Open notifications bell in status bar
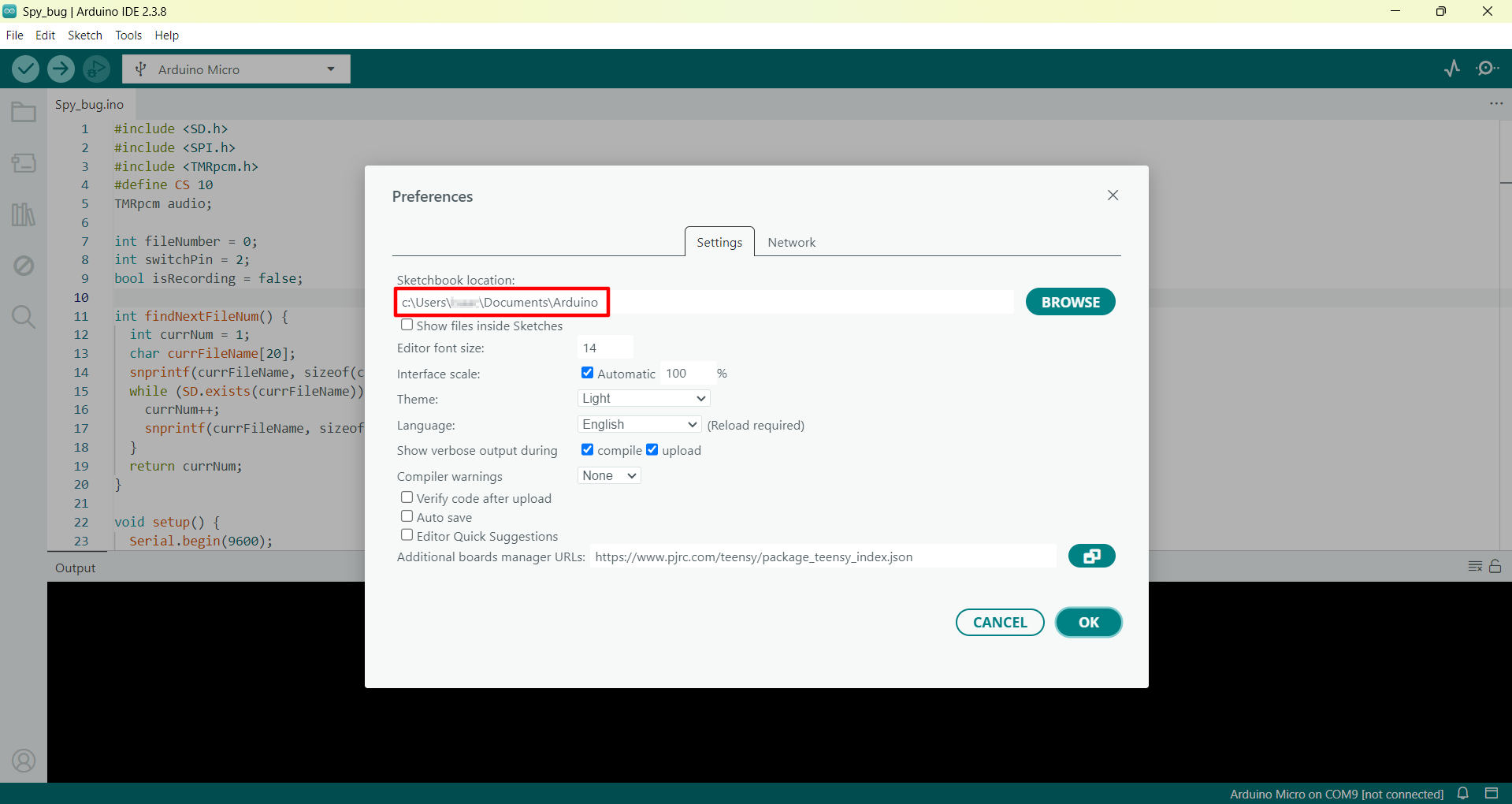The height and width of the screenshot is (804, 1512). pyautogui.click(x=1462, y=793)
